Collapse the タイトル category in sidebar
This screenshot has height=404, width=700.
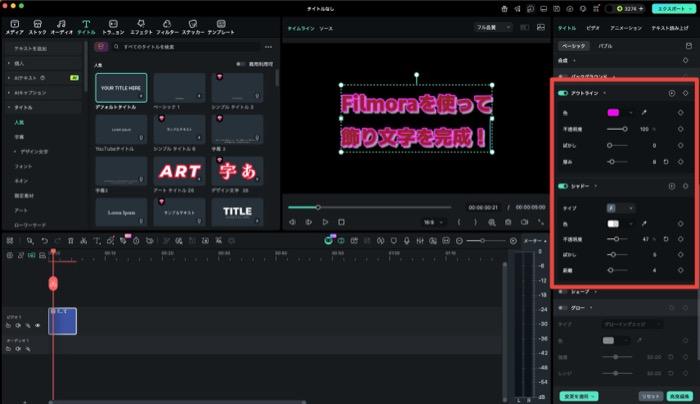pos(9,107)
